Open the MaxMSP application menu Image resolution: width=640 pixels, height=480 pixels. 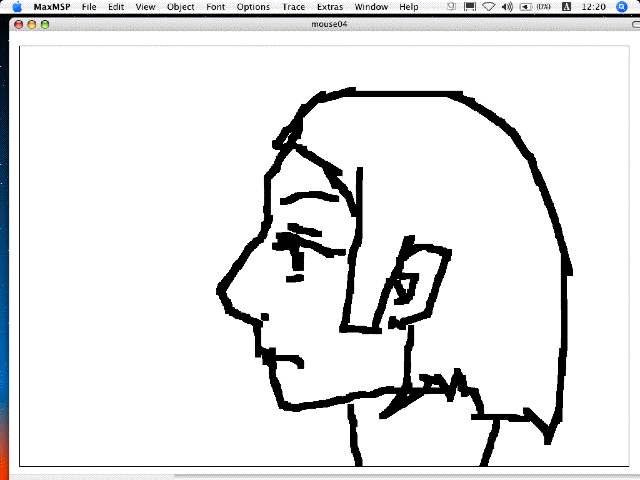tap(52, 7)
